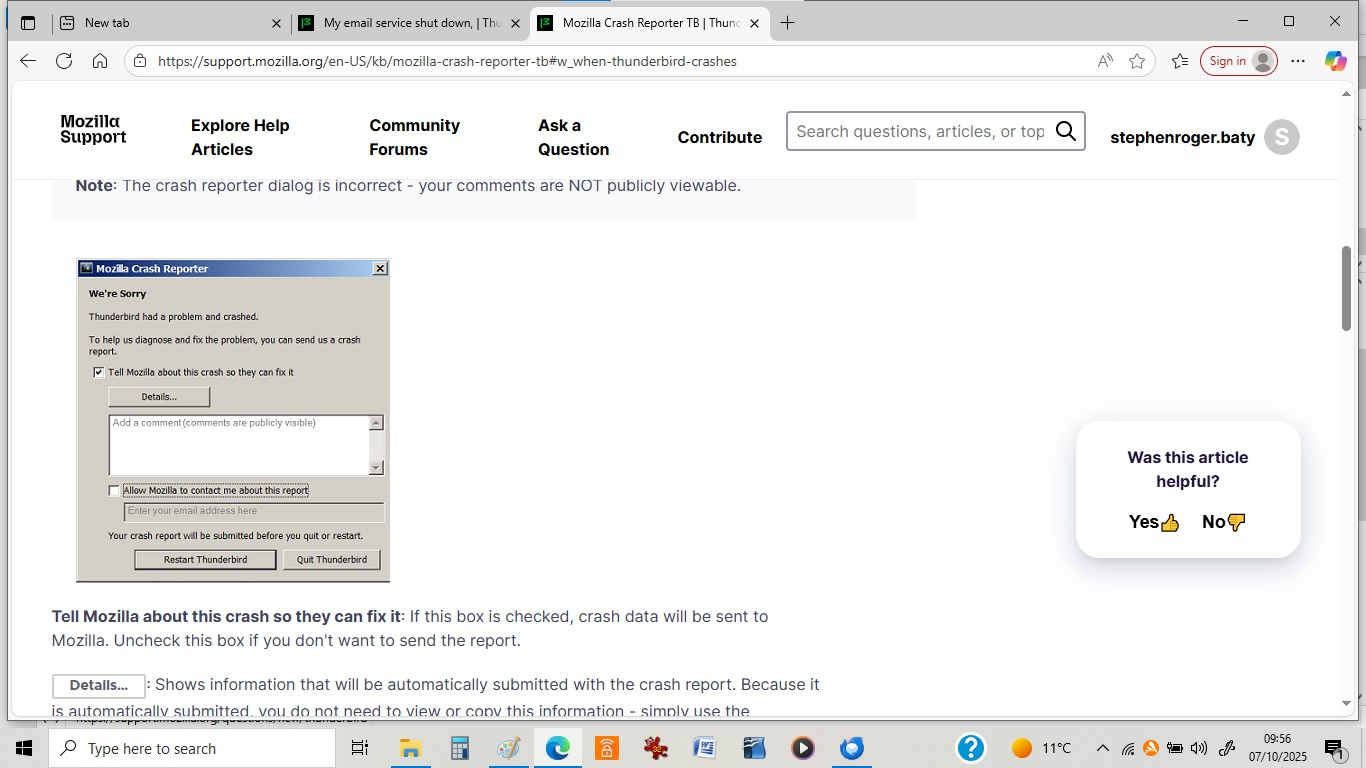Image resolution: width=1366 pixels, height=768 pixels.
Task: Click the Mozilla Crash Reporter dialog image
Action: click(233, 420)
